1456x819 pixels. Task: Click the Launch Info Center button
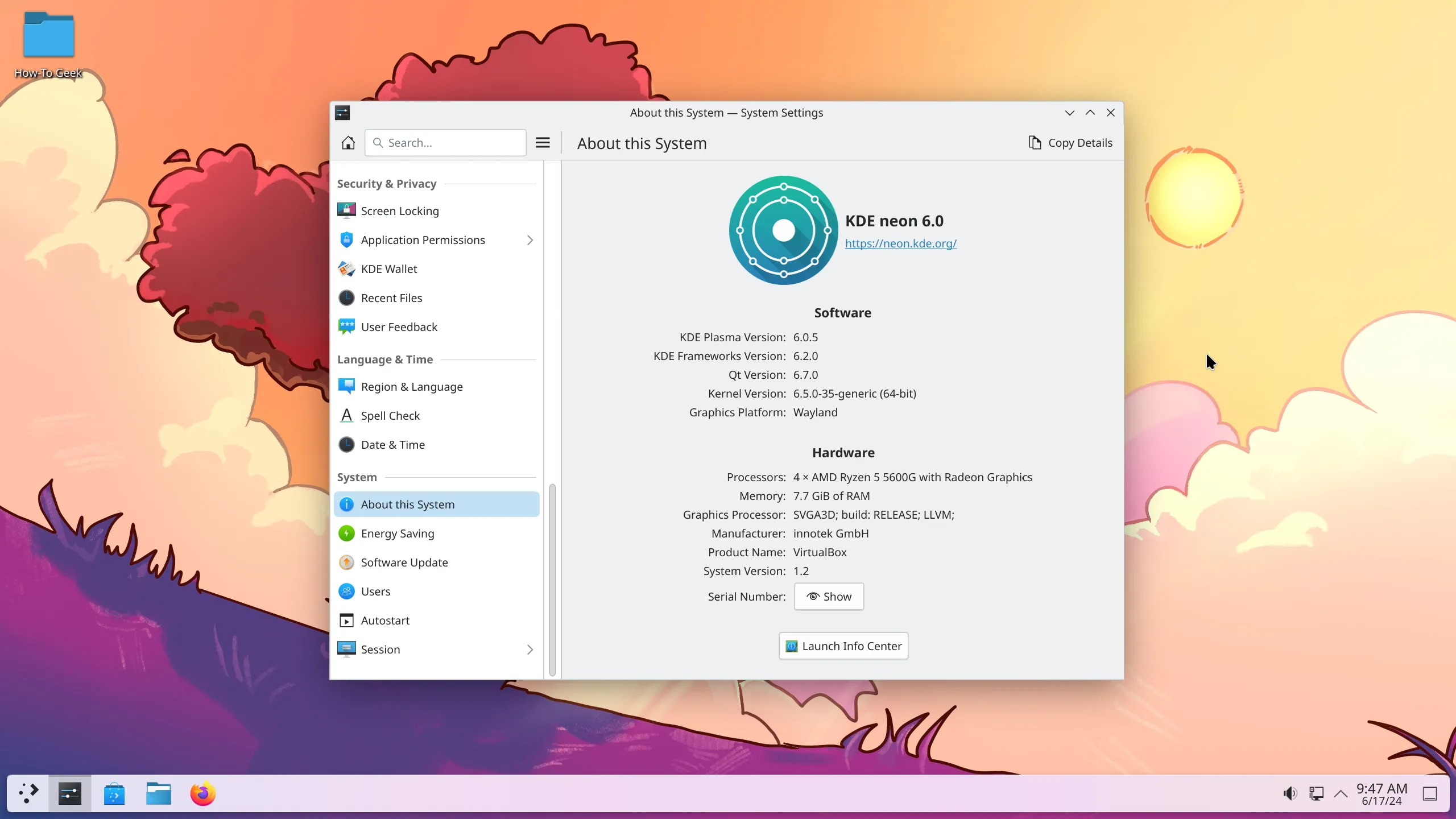click(842, 646)
